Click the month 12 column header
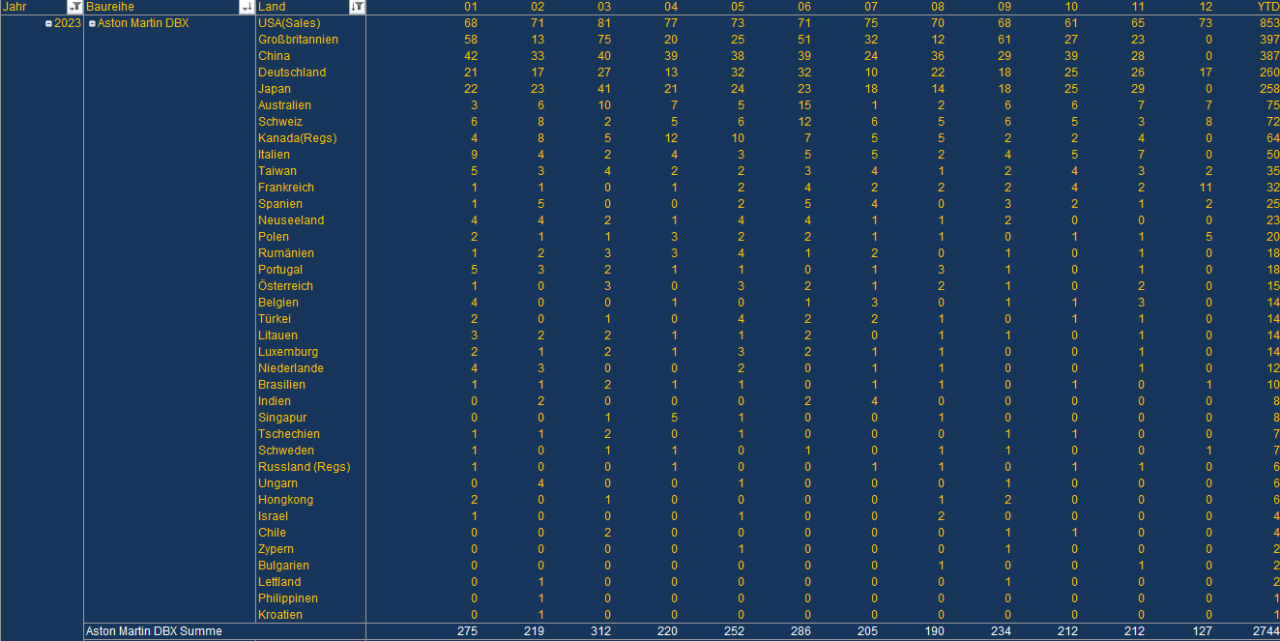Viewport: 1280px width, 641px height. [1205, 7]
